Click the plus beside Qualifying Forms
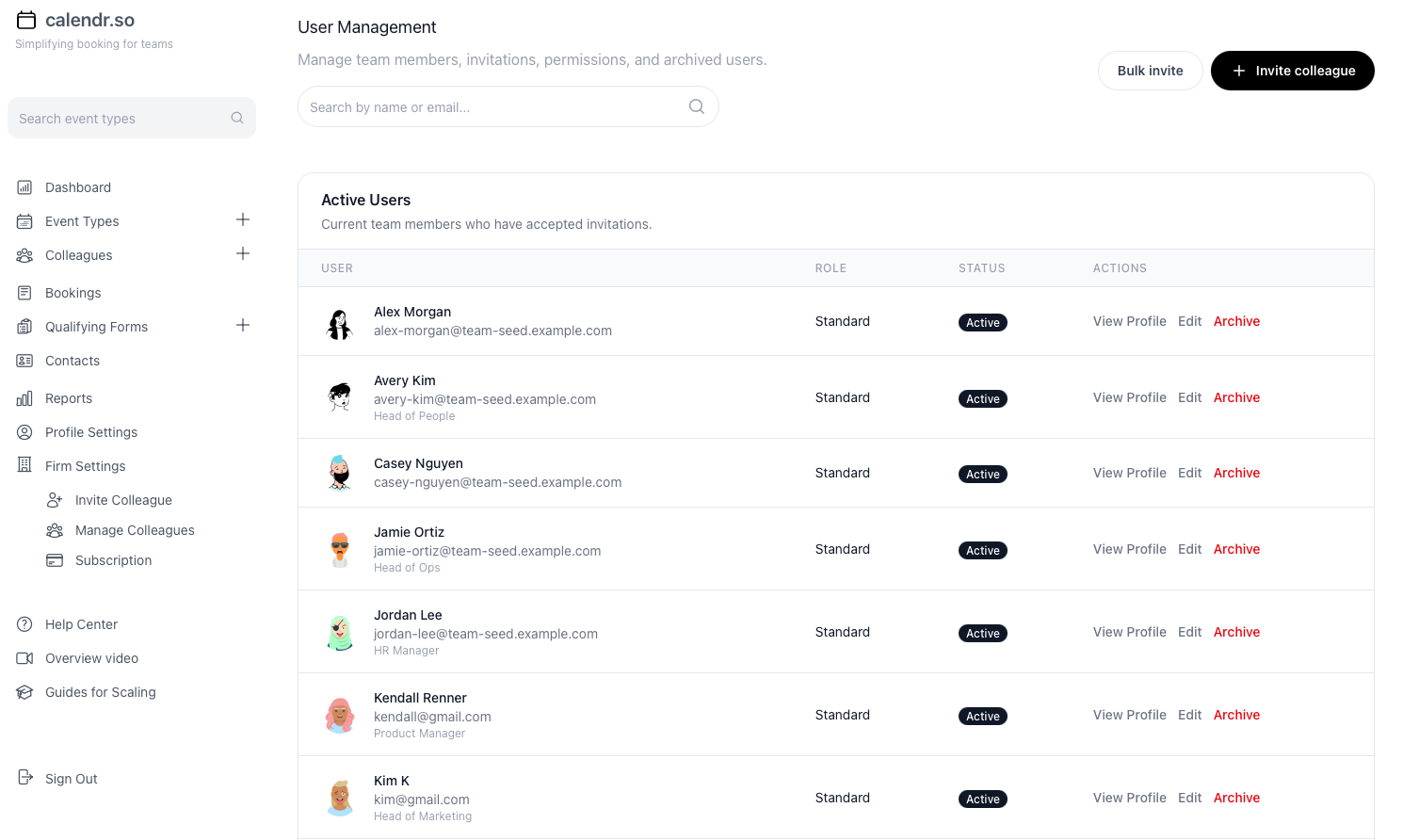1403x840 pixels. (243, 325)
